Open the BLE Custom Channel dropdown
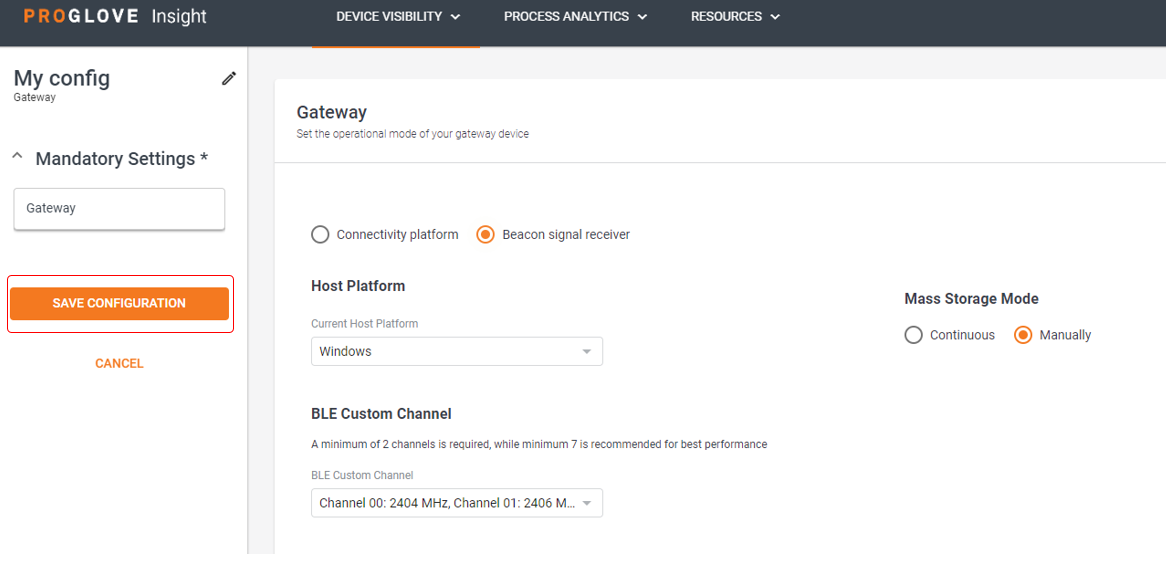Viewport: 1166px width, 563px height. tap(457, 503)
